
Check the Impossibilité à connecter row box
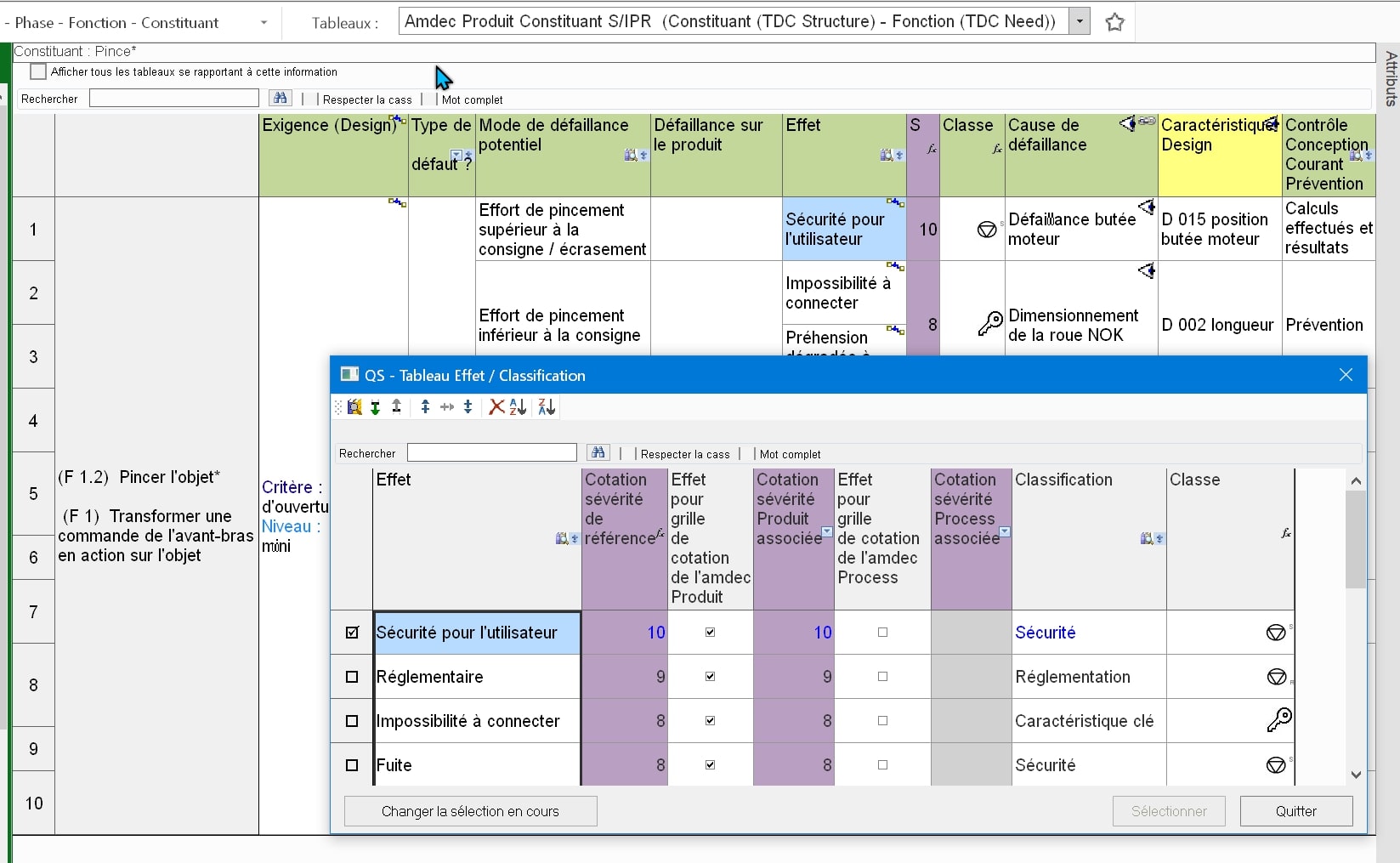tap(352, 721)
